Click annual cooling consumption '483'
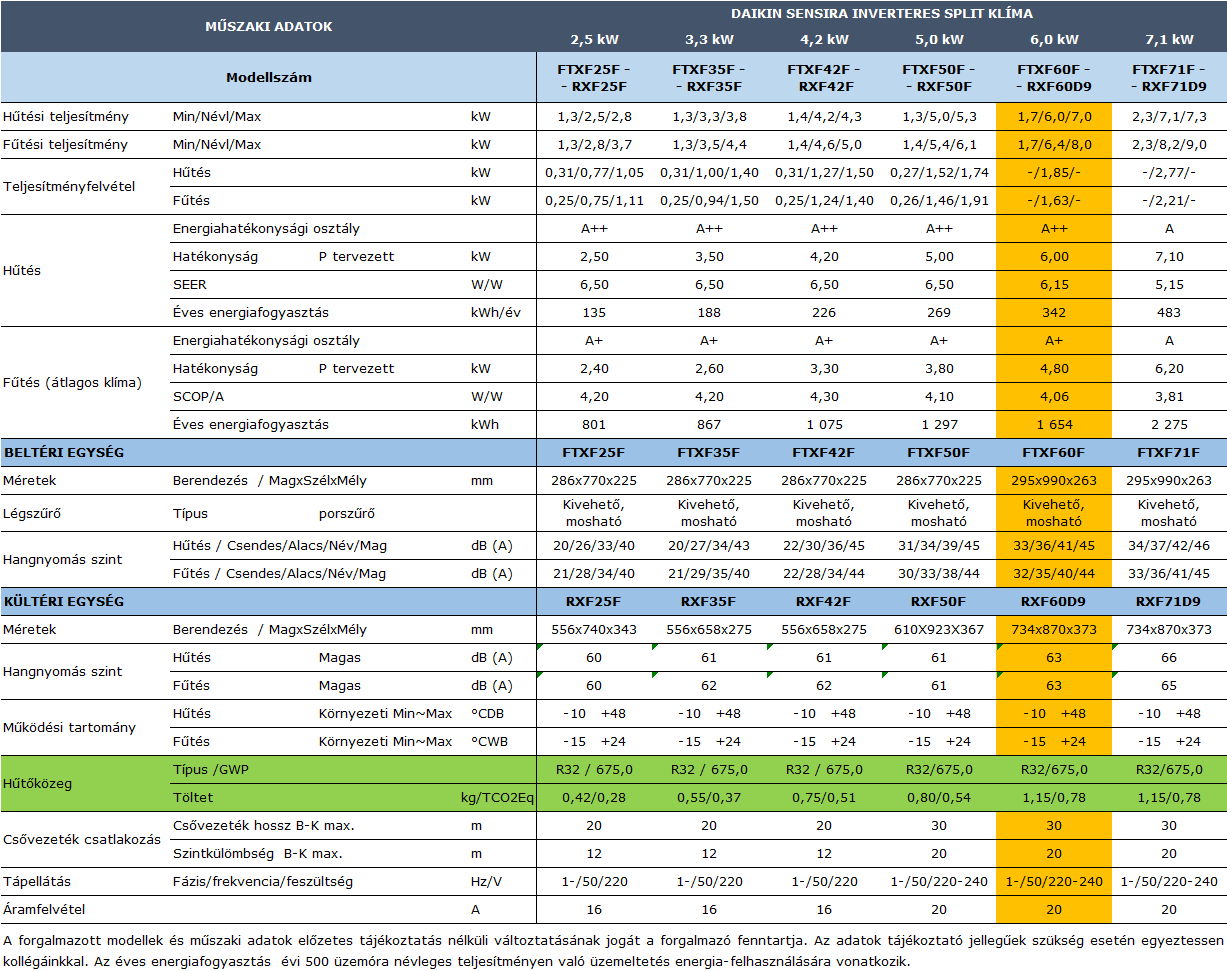 [x=1169, y=312]
